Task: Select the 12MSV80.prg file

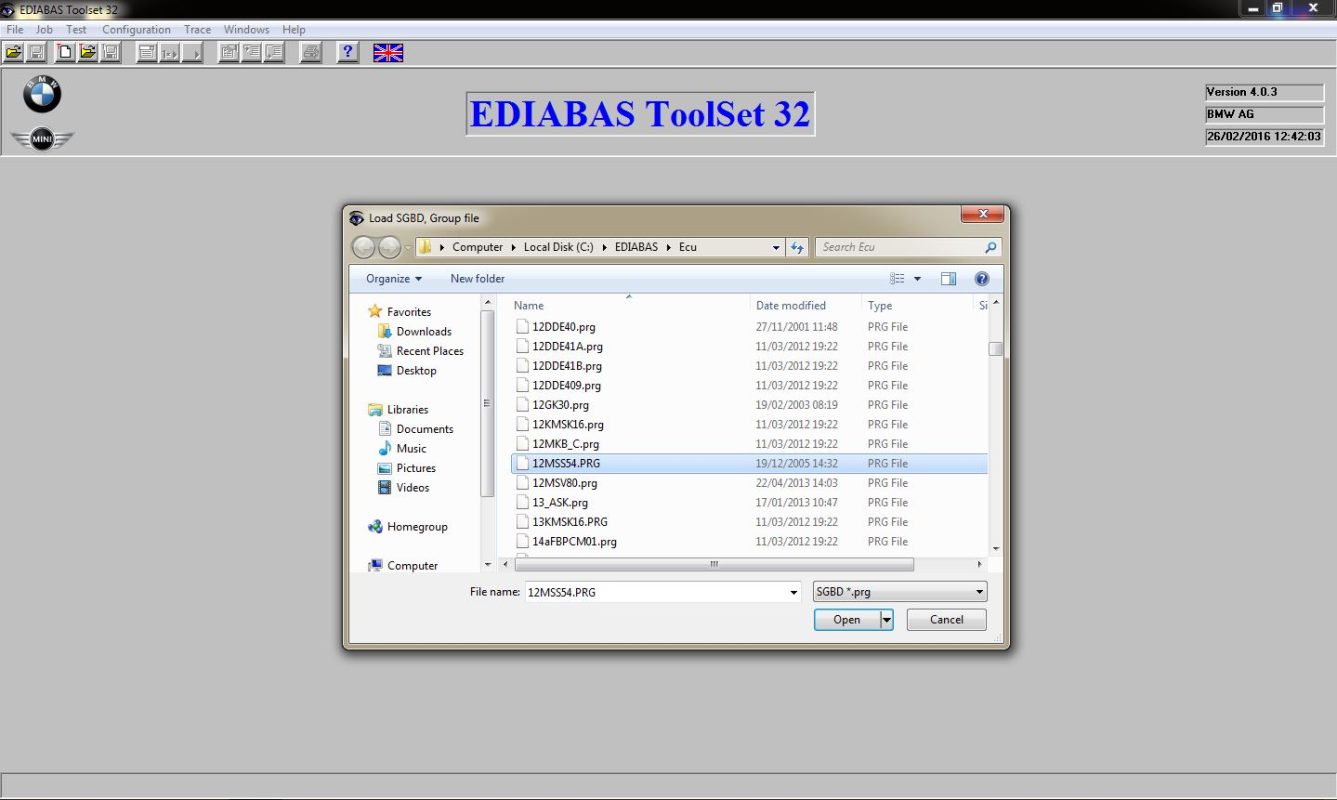Action: (x=565, y=483)
